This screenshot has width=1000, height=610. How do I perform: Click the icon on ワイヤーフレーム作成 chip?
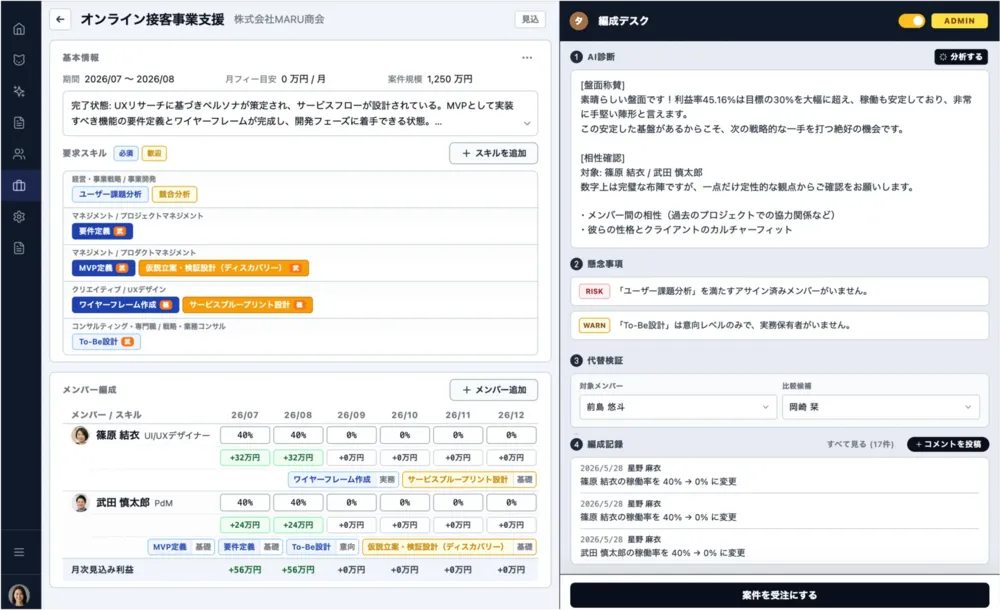tap(166, 305)
